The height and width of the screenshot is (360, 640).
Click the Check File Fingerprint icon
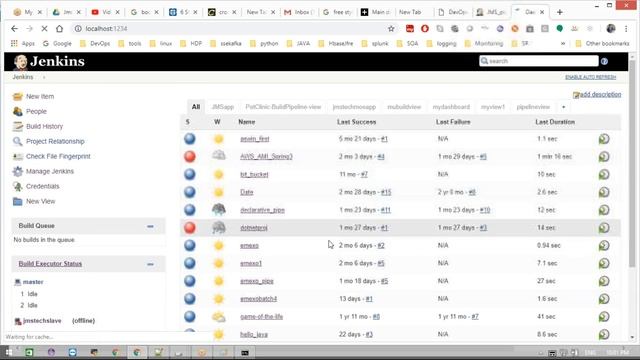pyautogui.click(x=18, y=156)
